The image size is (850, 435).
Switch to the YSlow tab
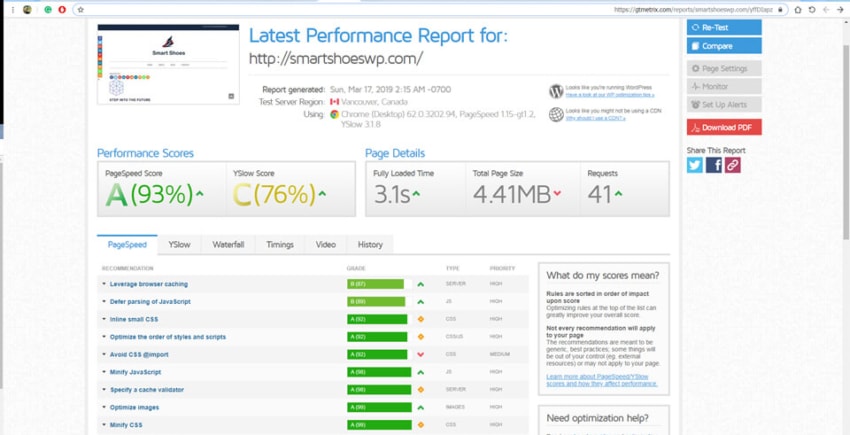pyautogui.click(x=179, y=245)
